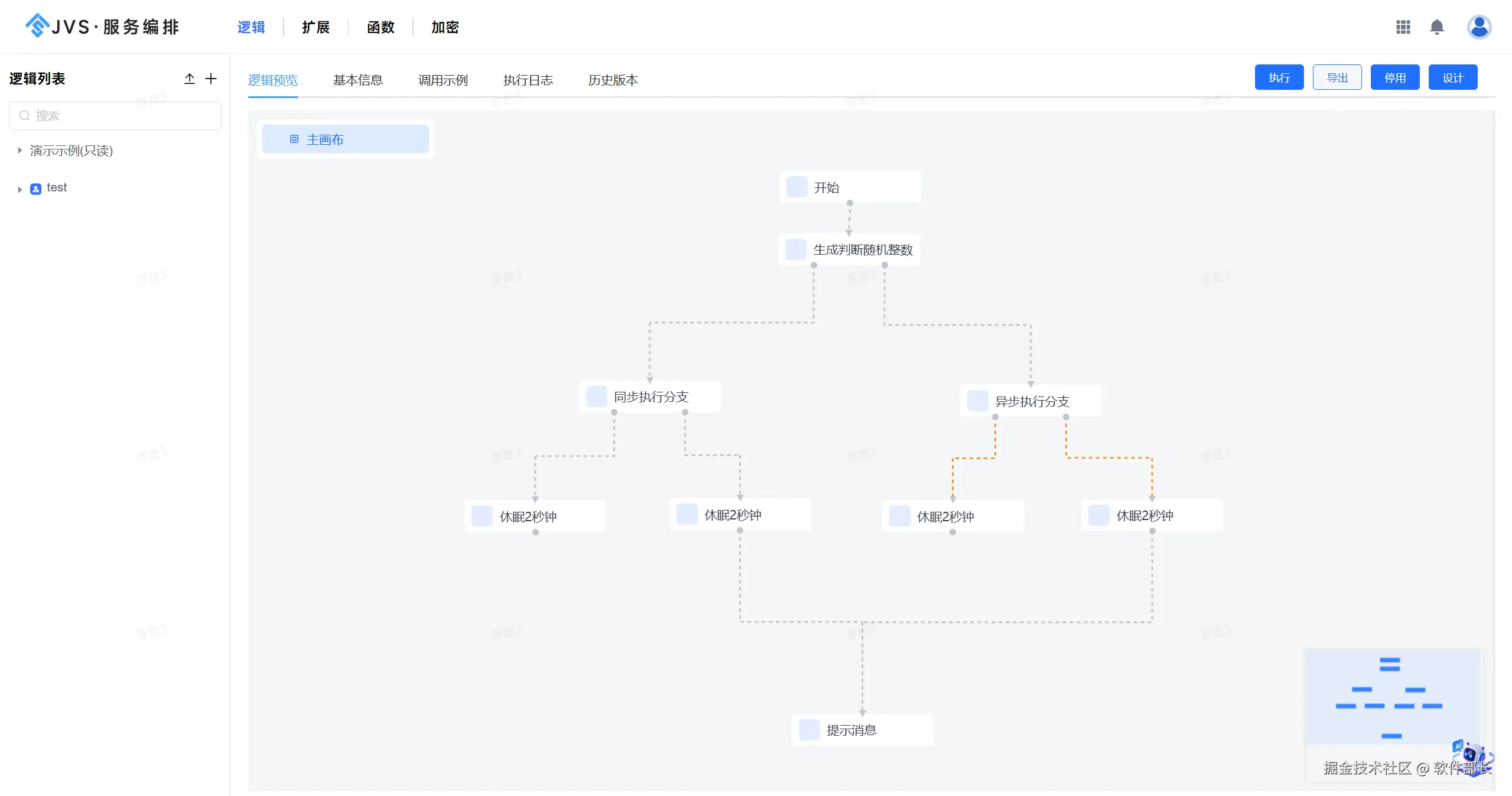Select the 主画布 canvas item
The image size is (1512, 796).
point(345,139)
